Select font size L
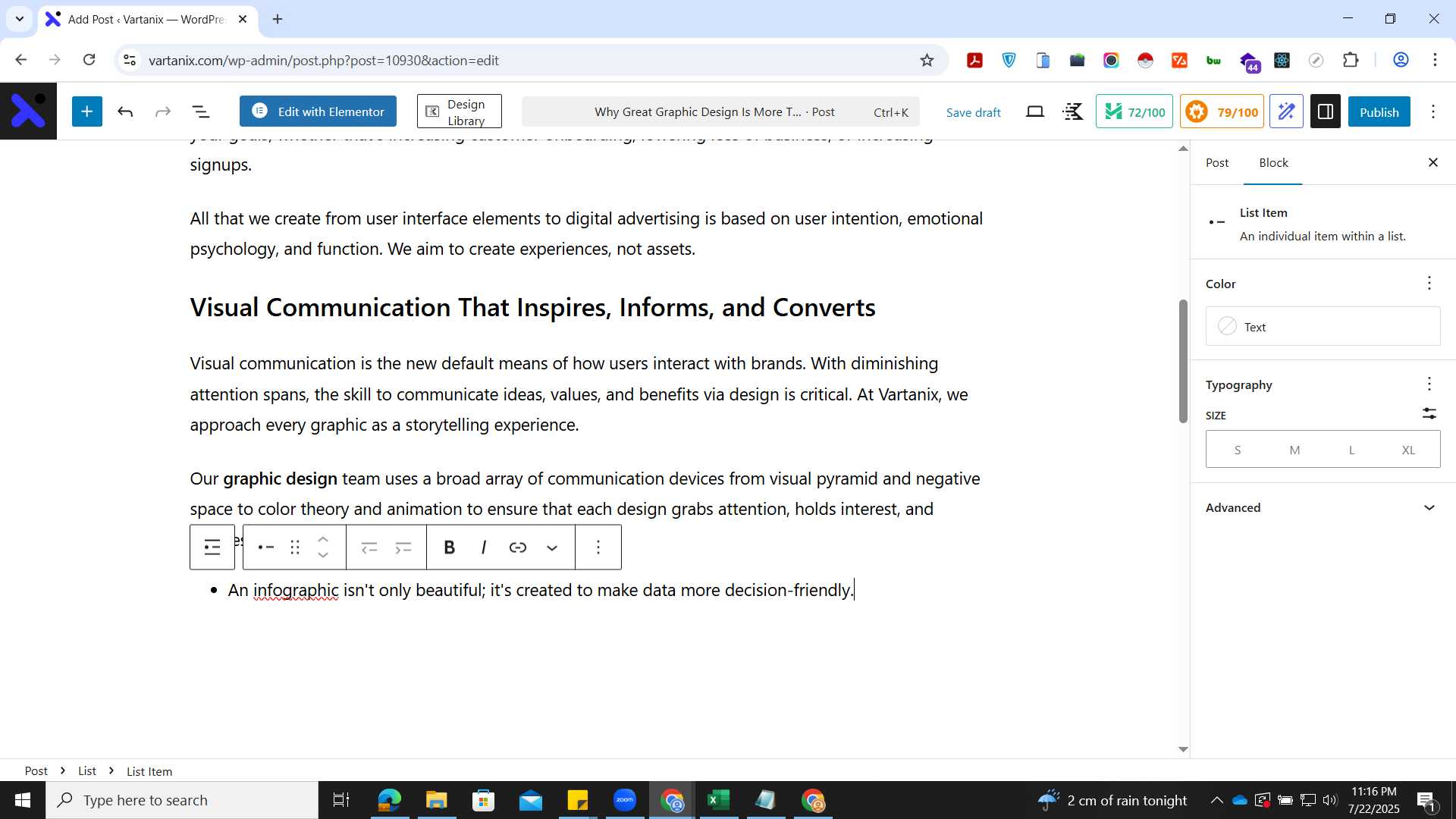This screenshot has width=1456, height=819. pos(1351,450)
